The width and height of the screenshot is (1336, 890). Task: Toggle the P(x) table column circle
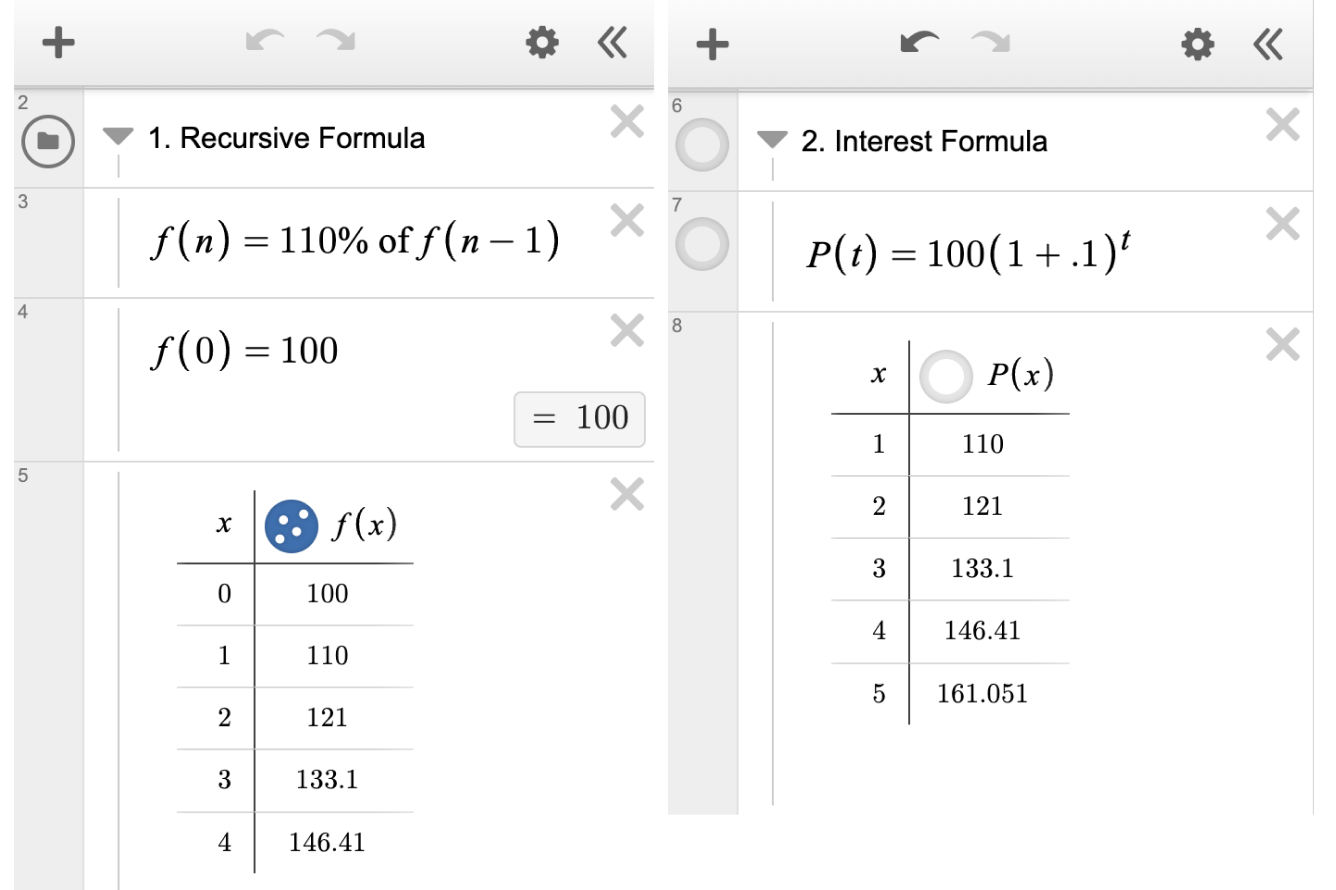tap(945, 378)
